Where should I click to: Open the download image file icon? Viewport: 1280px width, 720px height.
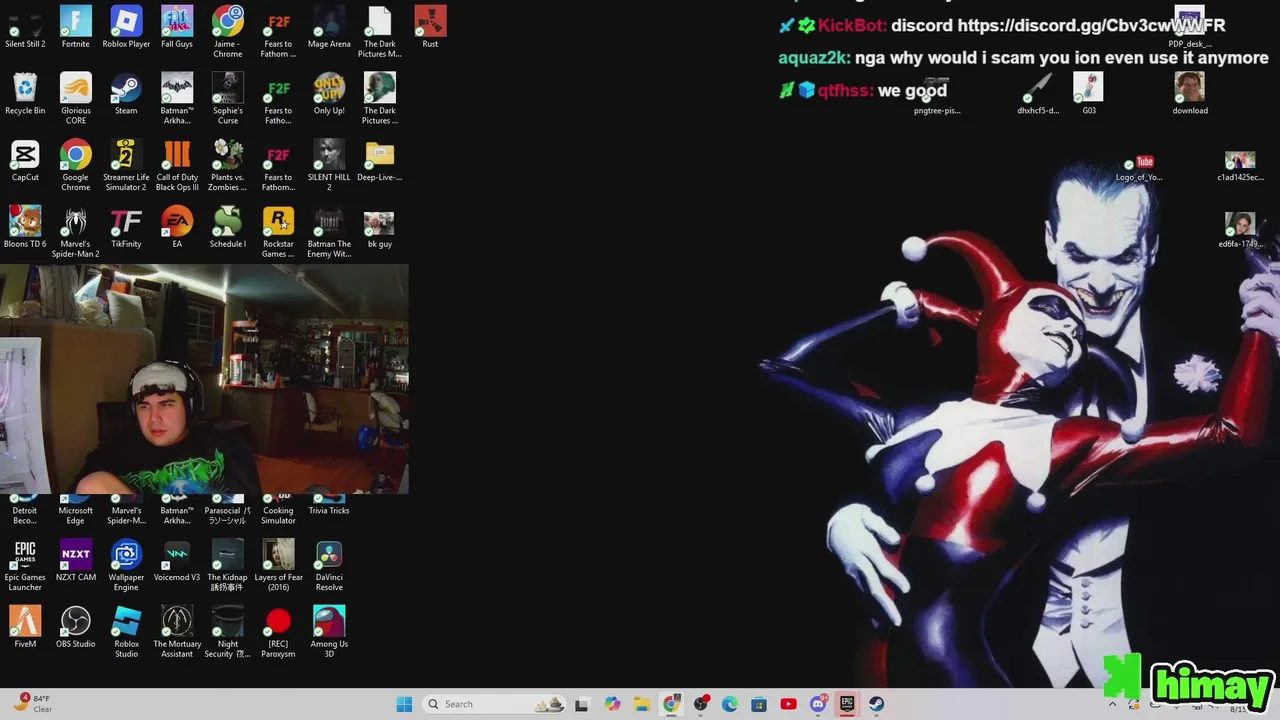pyautogui.click(x=1190, y=94)
